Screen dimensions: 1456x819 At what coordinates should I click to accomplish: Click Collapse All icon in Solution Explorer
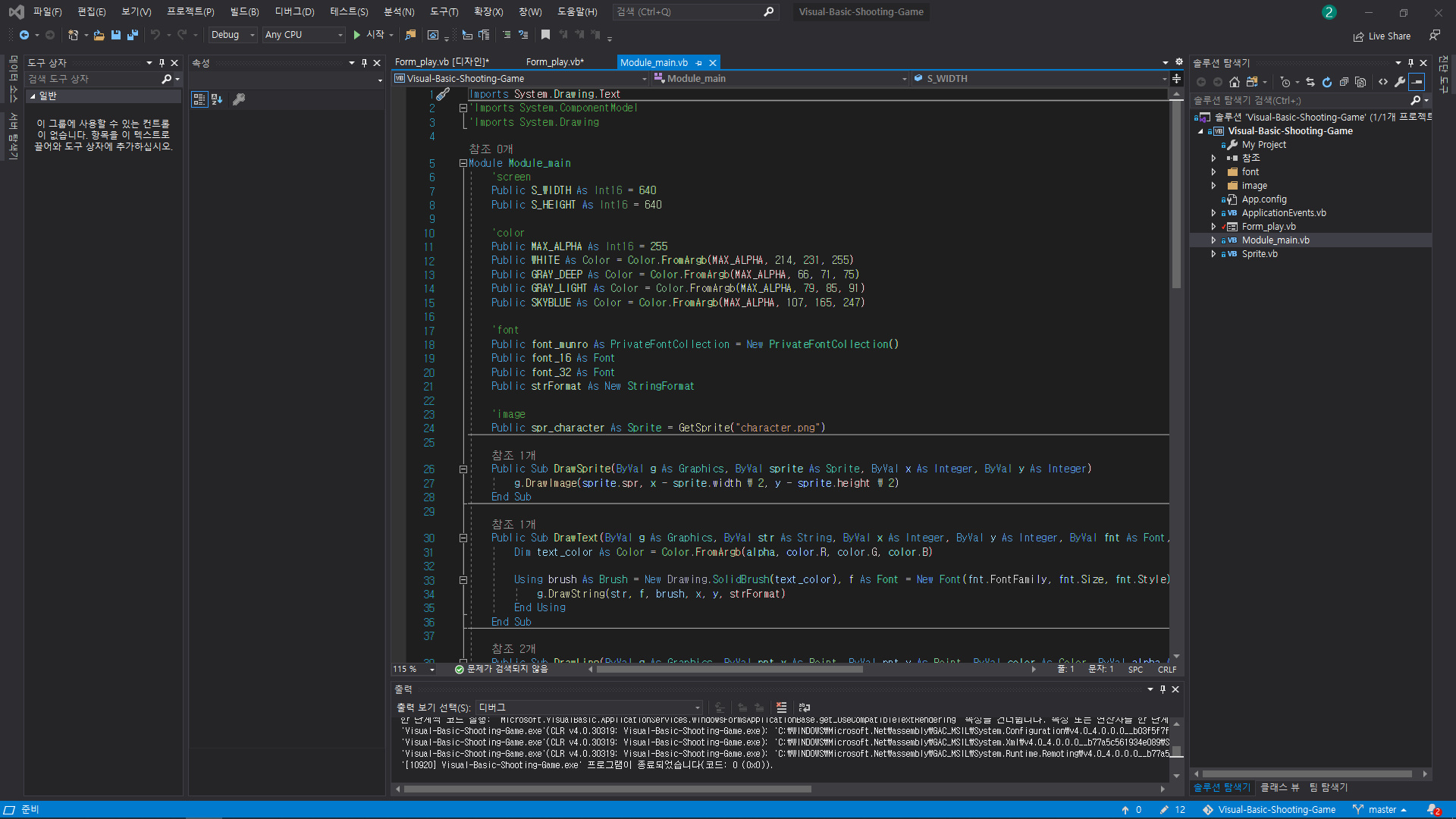[1344, 82]
